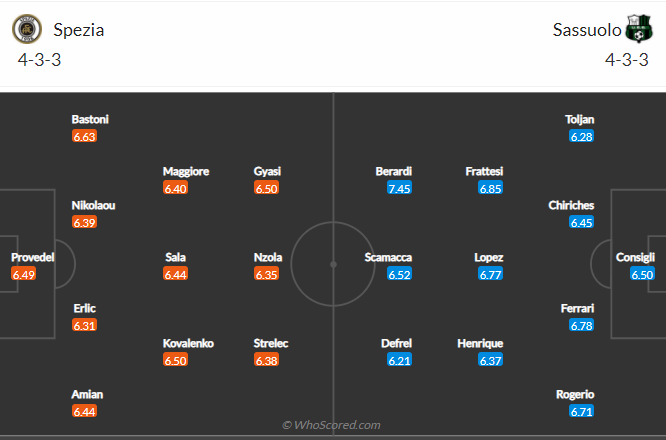Select Bastoni's 6.63 rating badge
The width and height of the screenshot is (666, 440).
(84, 136)
